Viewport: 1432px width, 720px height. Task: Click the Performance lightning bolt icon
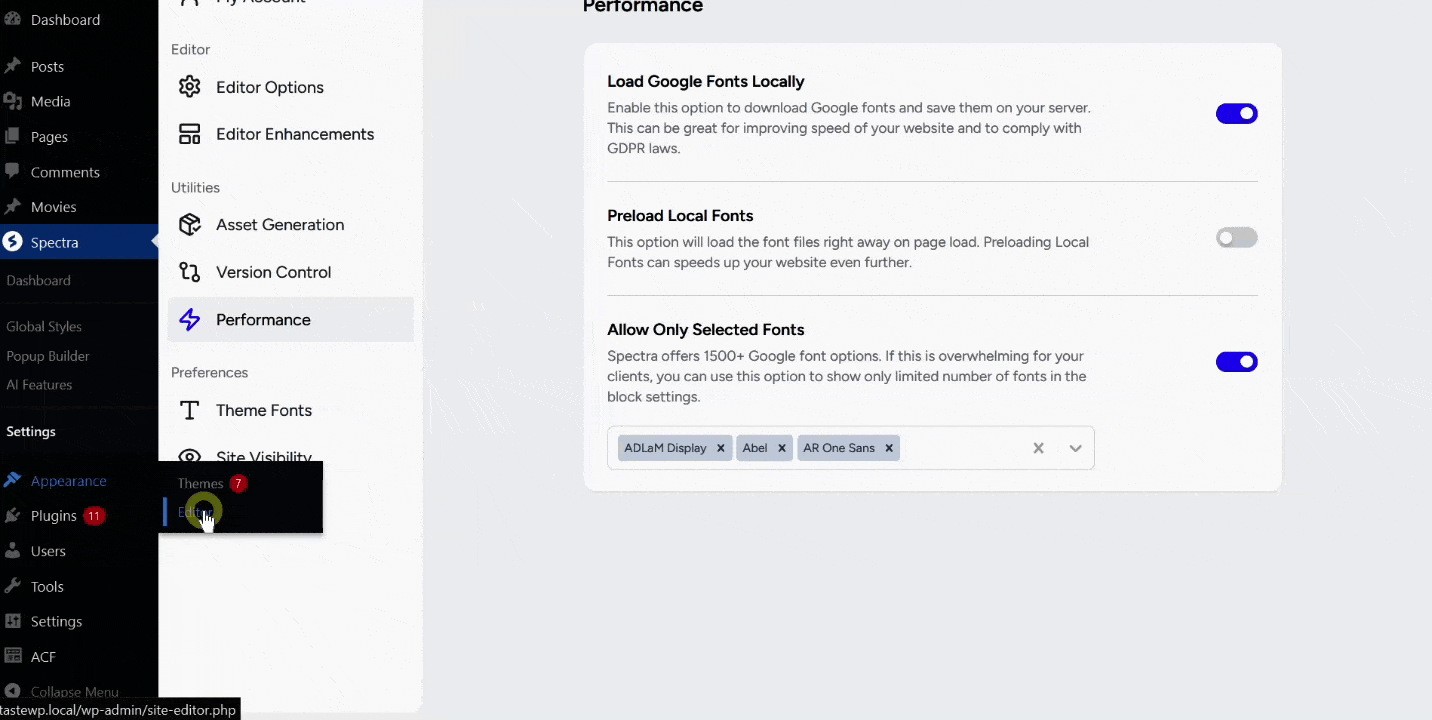click(x=189, y=320)
